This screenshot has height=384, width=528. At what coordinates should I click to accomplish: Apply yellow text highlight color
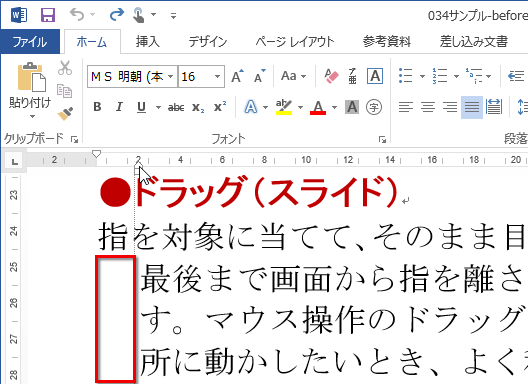tap(284, 107)
